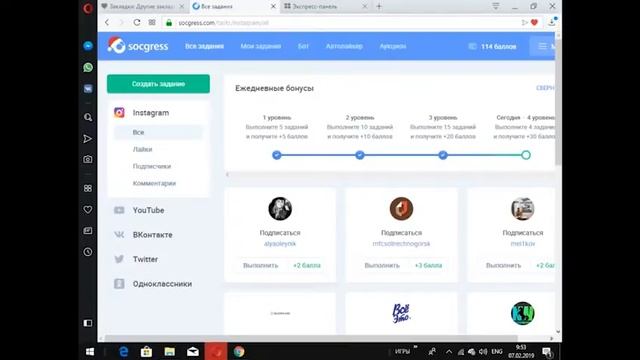Select Лайки filter under Instagram
This screenshot has height=360, width=640.
[x=142, y=149]
